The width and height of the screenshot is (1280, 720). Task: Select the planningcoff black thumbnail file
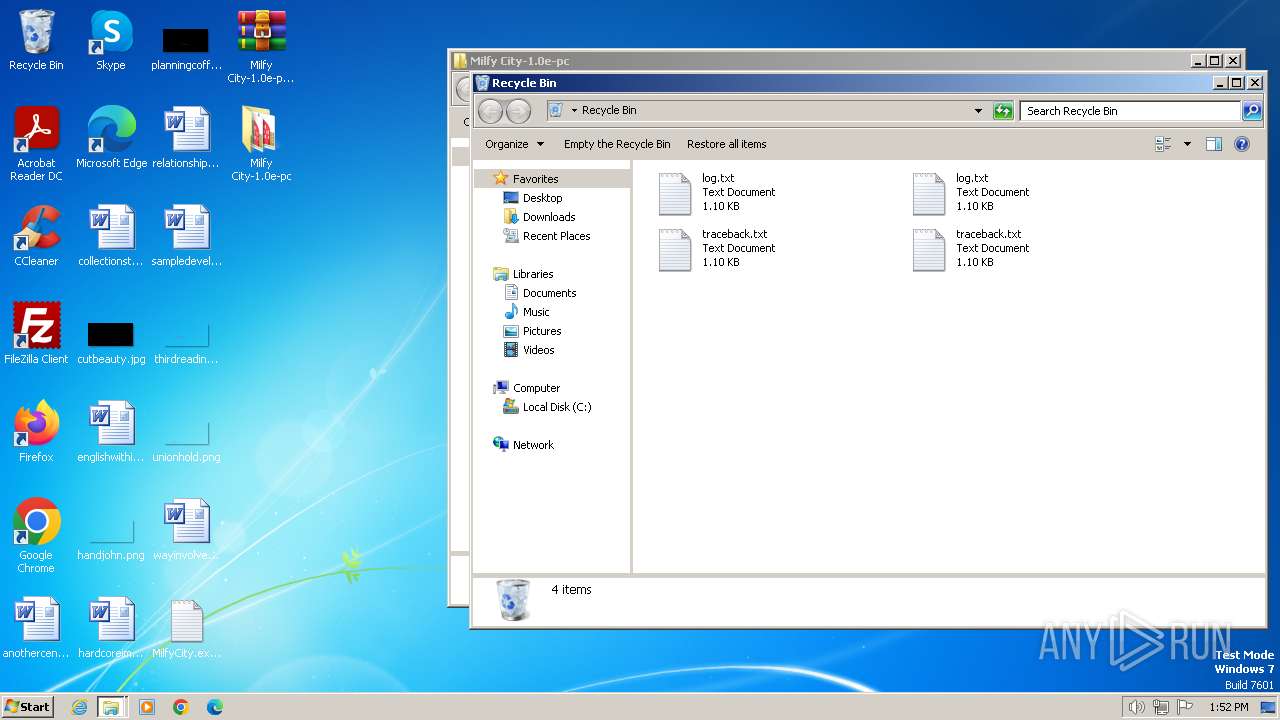(x=186, y=48)
